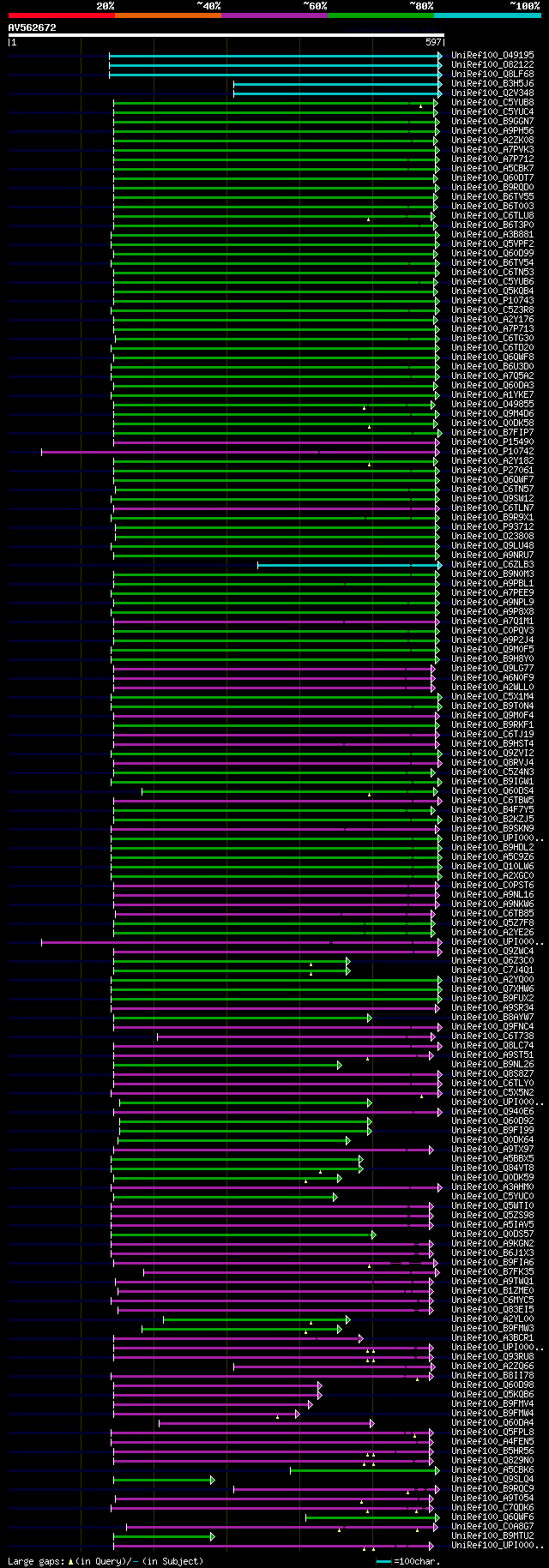Image resolution: width=549 pixels, height=1568 pixels.
Task: Select the UniRef100_P27061 label
Action: click(x=492, y=470)
